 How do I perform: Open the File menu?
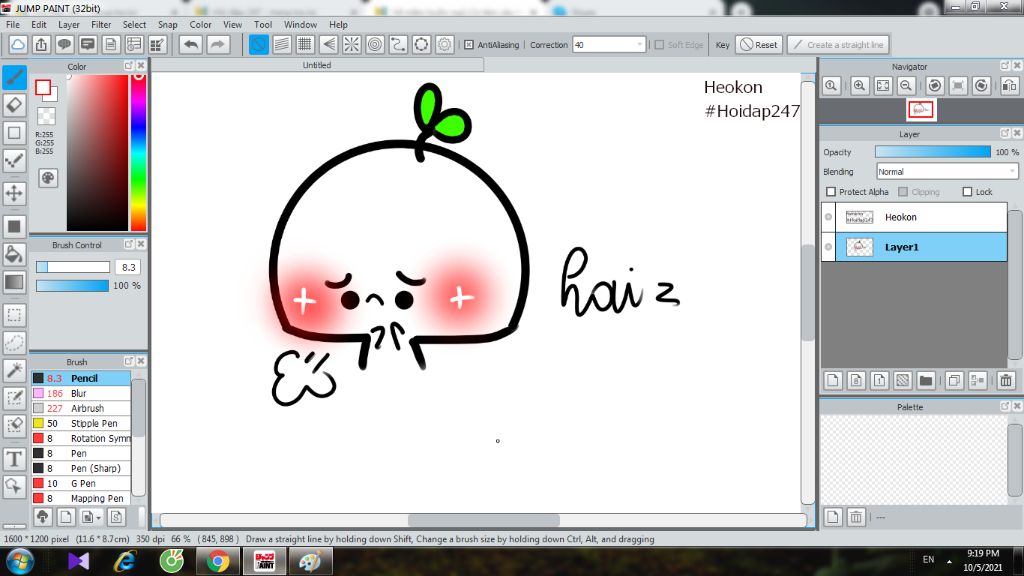(12, 24)
